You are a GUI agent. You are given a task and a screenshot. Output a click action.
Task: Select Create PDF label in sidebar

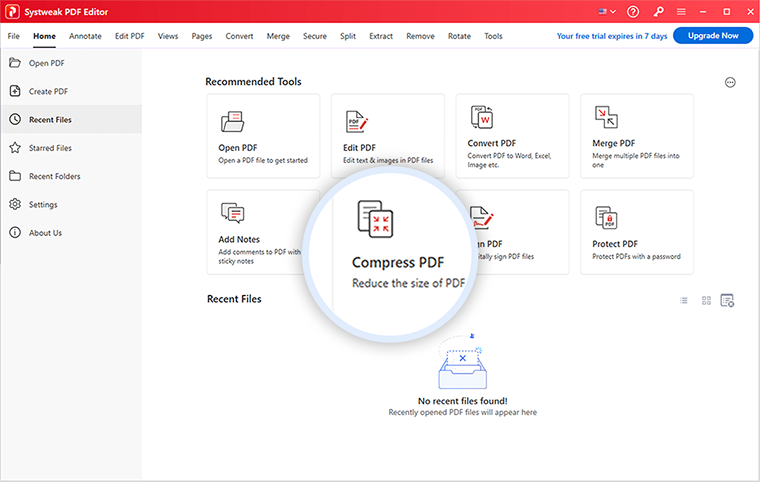pyautogui.click(x=48, y=91)
